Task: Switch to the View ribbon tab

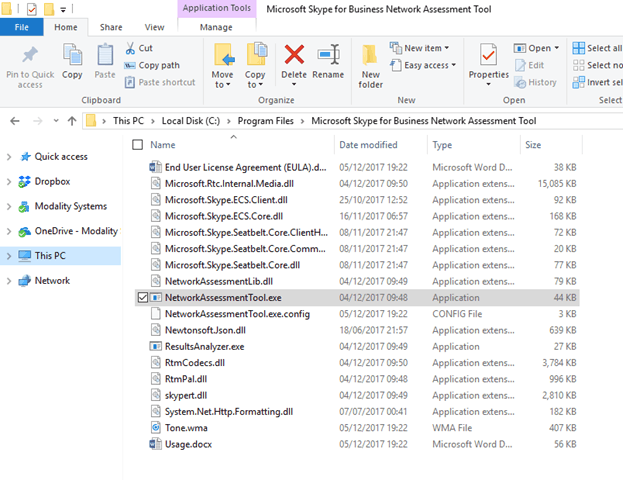Action: (154, 27)
